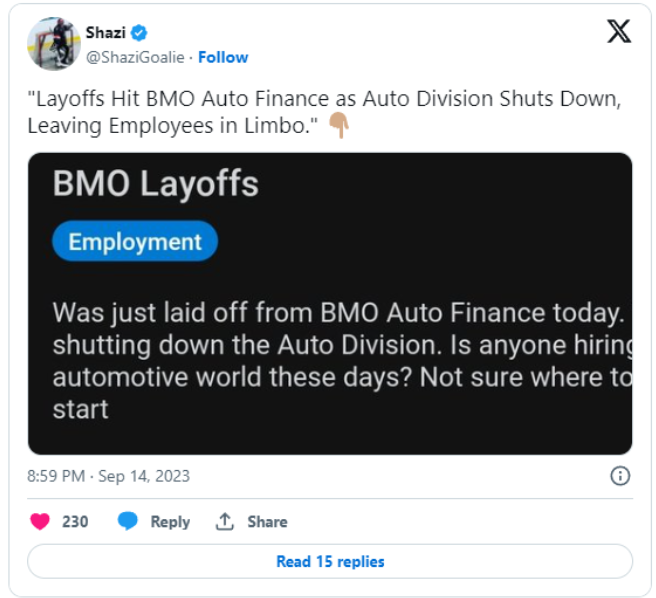Screen dimensions: 656x598
Task: Click the Share label
Action: (267, 522)
